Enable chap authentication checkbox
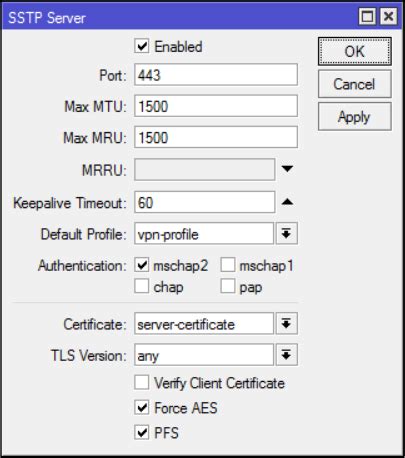Viewport: 405px width, 458px height. (x=142, y=286)
